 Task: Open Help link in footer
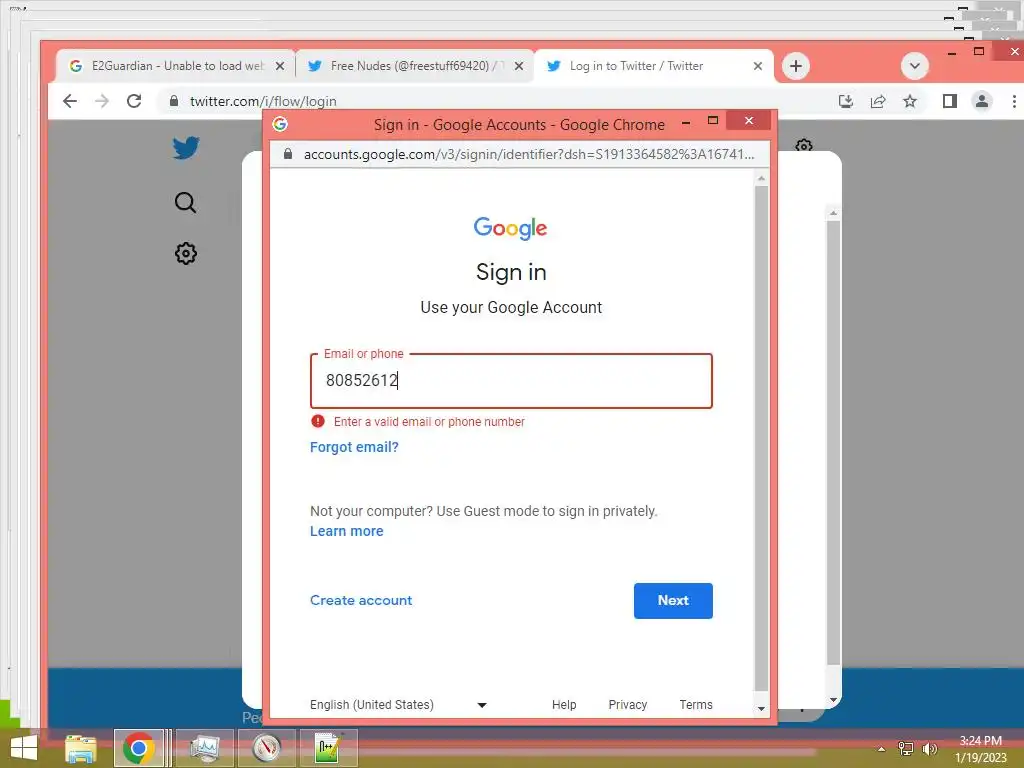click(x=564, y=705)
